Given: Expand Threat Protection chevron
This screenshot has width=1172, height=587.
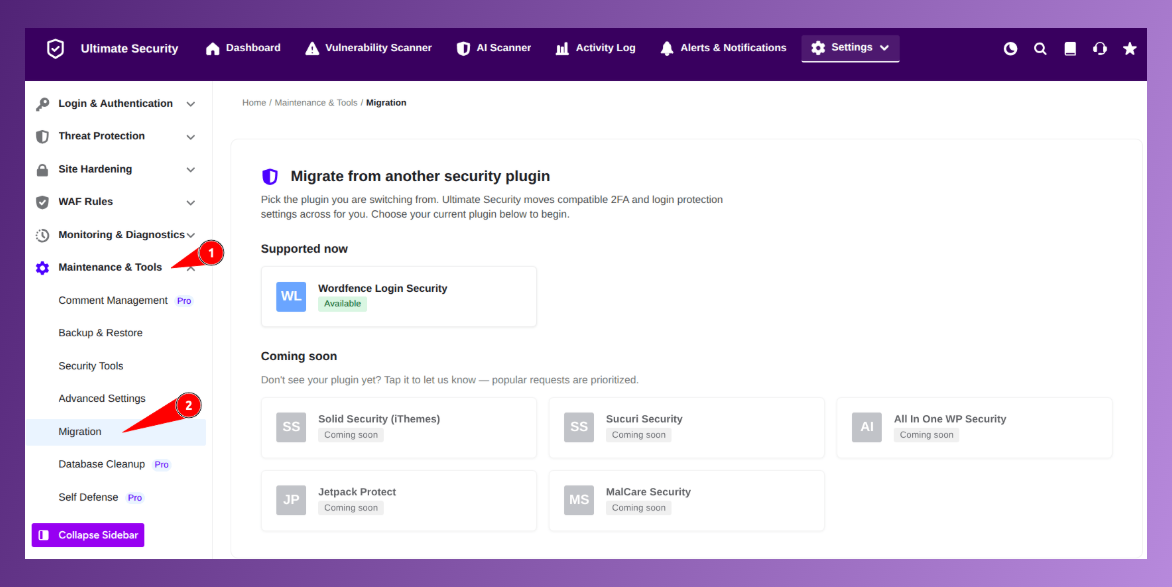Looking at the screenshot, I should coord(191,137).
